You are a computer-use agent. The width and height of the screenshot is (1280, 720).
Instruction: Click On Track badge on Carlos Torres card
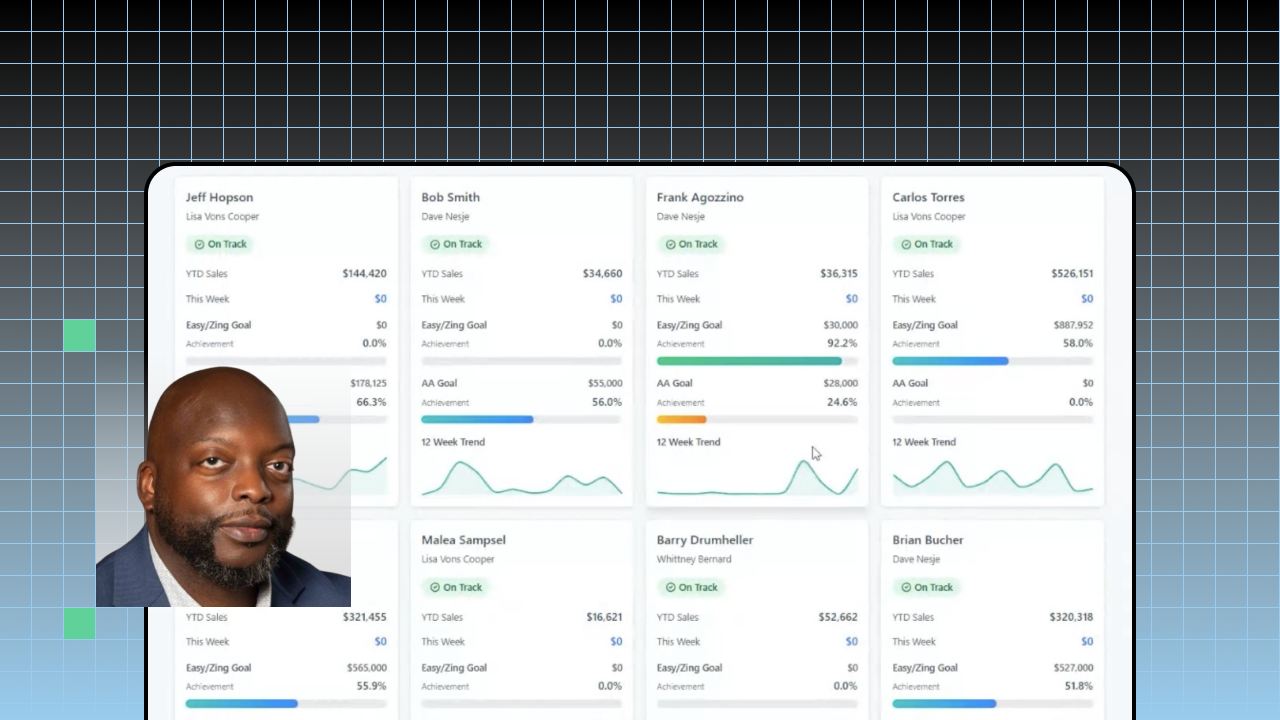pos(927,244)
